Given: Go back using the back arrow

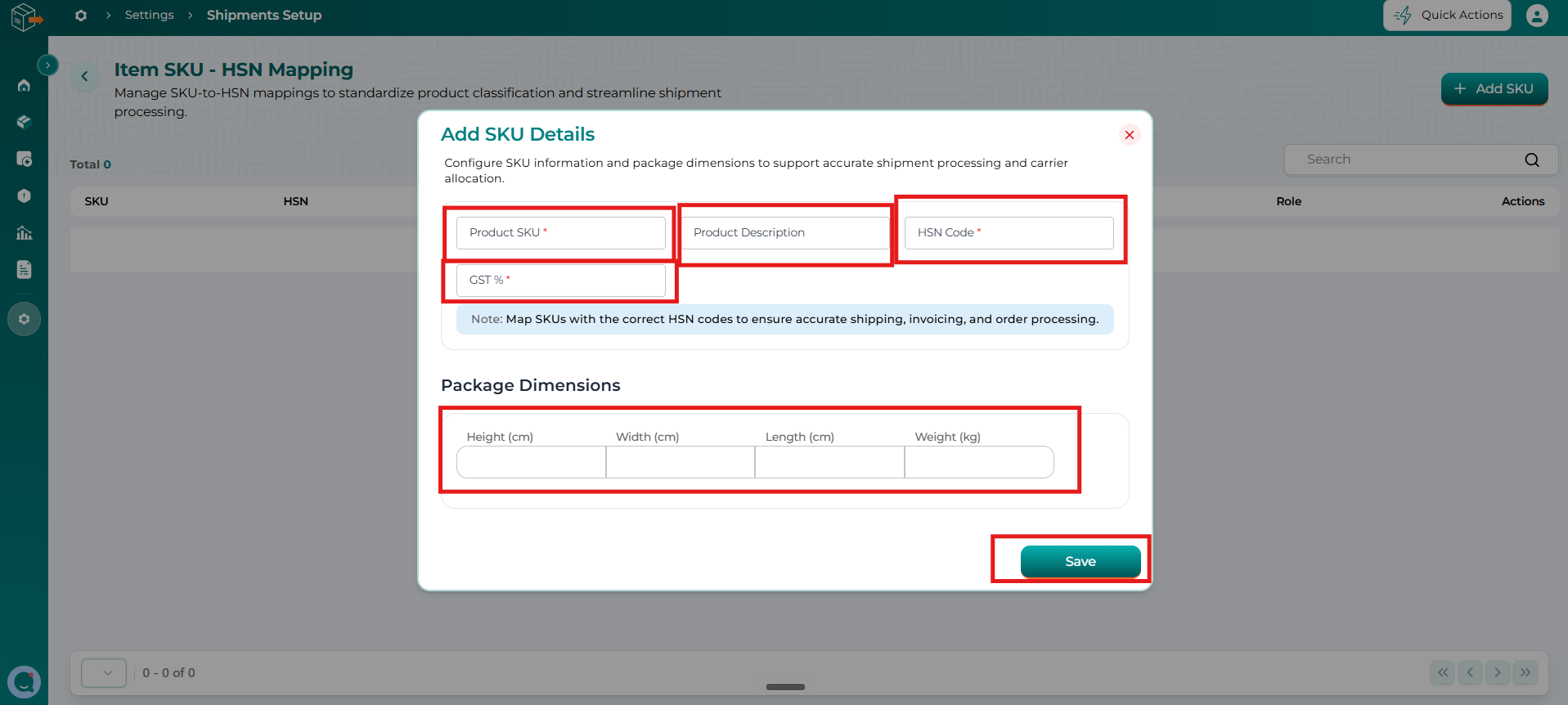Looking at the screenshot, I should point(84,76).
